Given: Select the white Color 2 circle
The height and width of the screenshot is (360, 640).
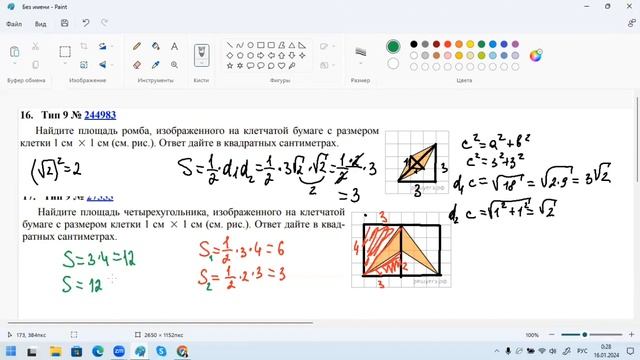Looking at the screenshot, I should click(x=393, y=64).
